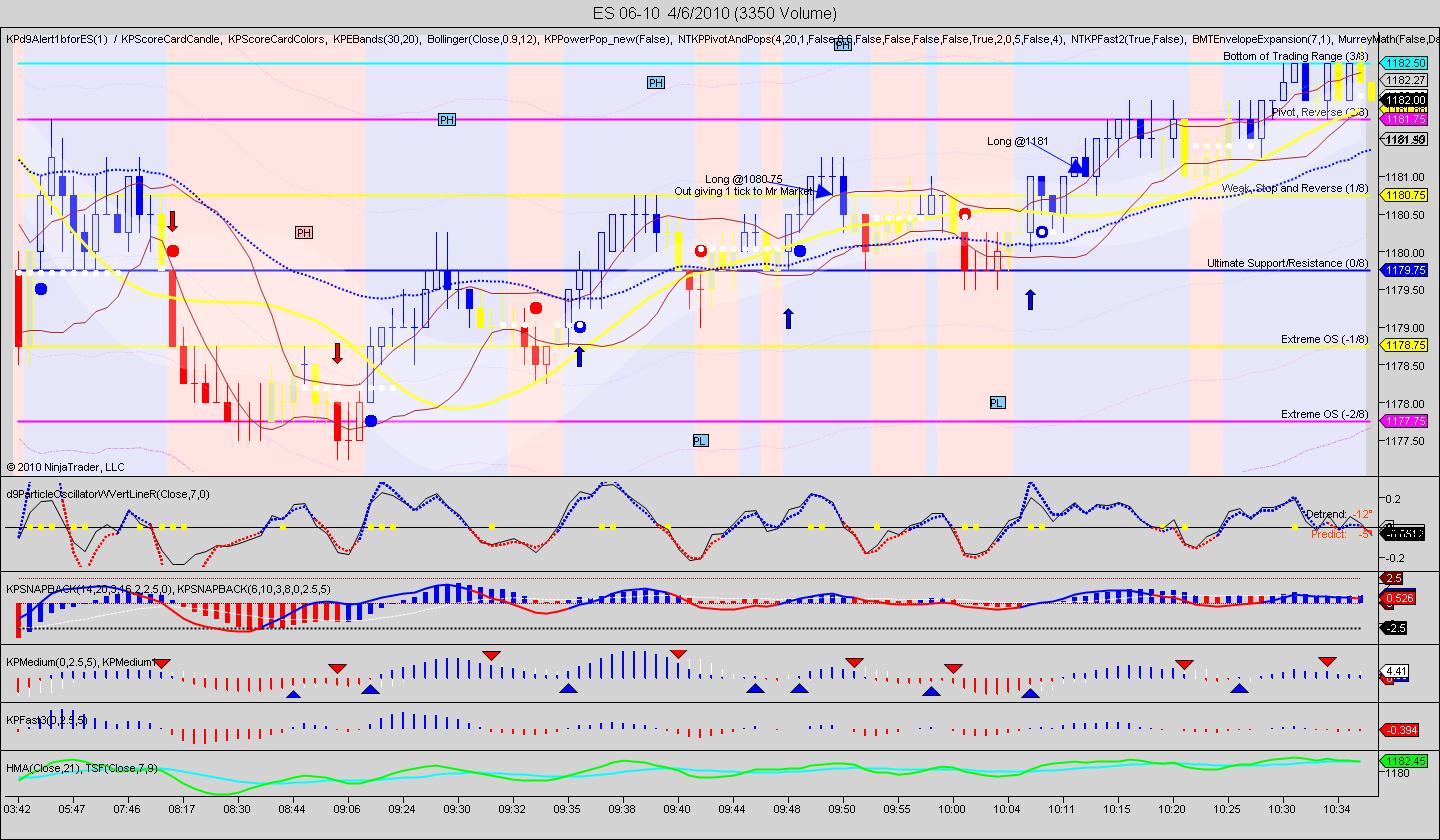Click the blue up arrow below 09:35 candles
The width and height of the screenshot is (1440, 840).
[x=579, y=356]
